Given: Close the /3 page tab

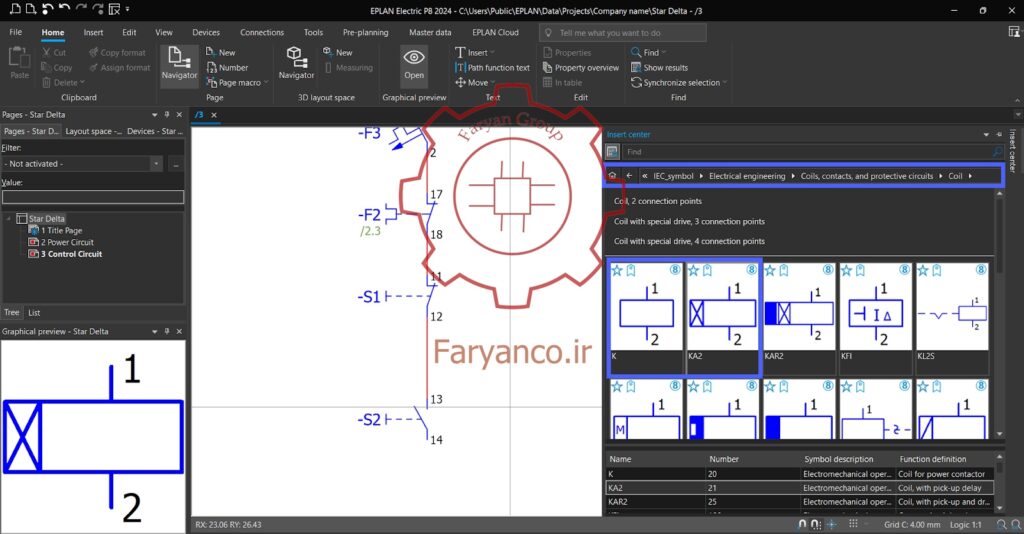Looking at the screenshot, I should click(x=214, y=115).
